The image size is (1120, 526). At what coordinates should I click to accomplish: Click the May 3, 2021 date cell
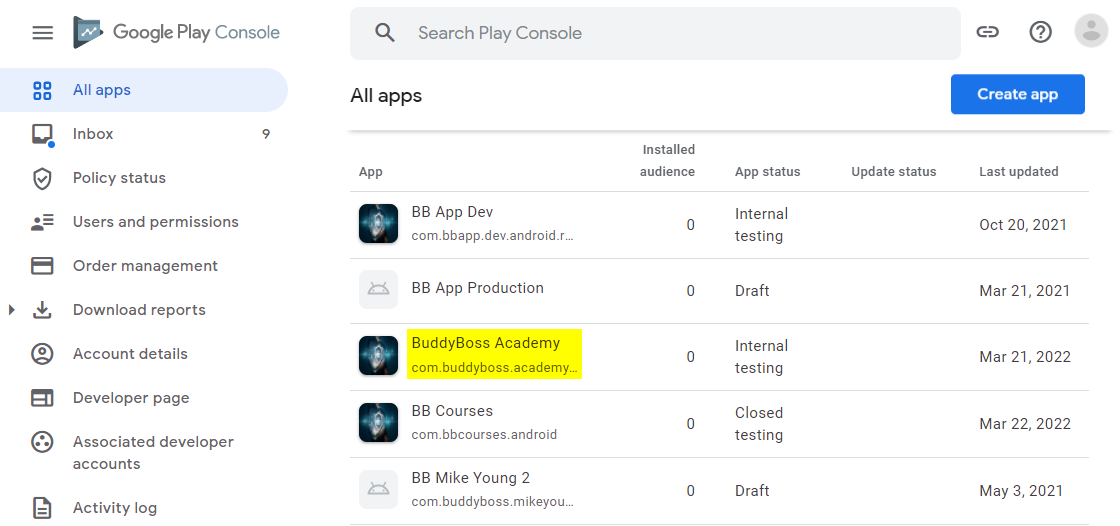[x=1021, y=491]
